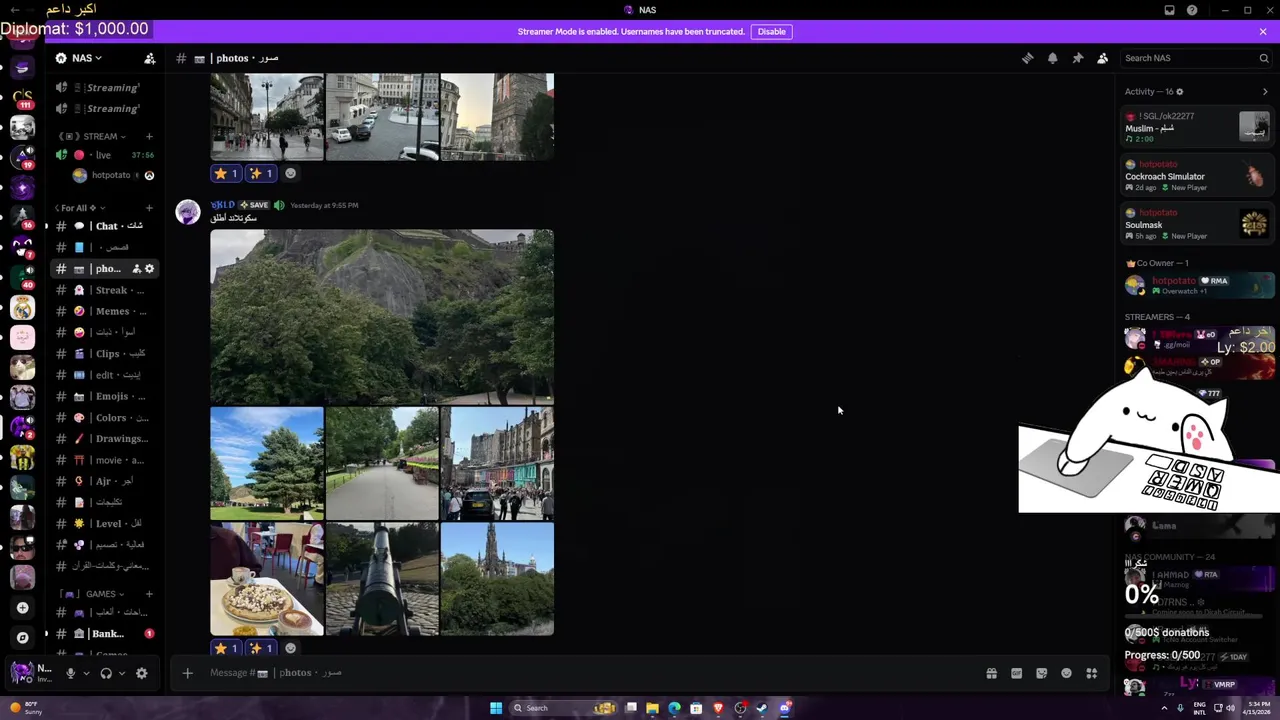Screen dimensions: 1280x720
Task: Click attach file plus button
Action: (x=187, y=673)
